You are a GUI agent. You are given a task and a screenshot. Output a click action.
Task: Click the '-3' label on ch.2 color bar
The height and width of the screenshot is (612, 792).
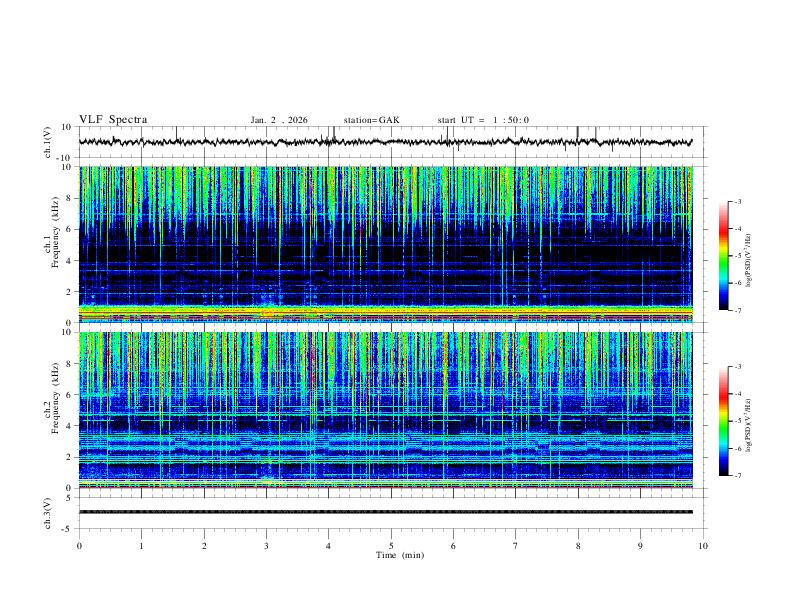pyautogui.click(x=737, y=367)
